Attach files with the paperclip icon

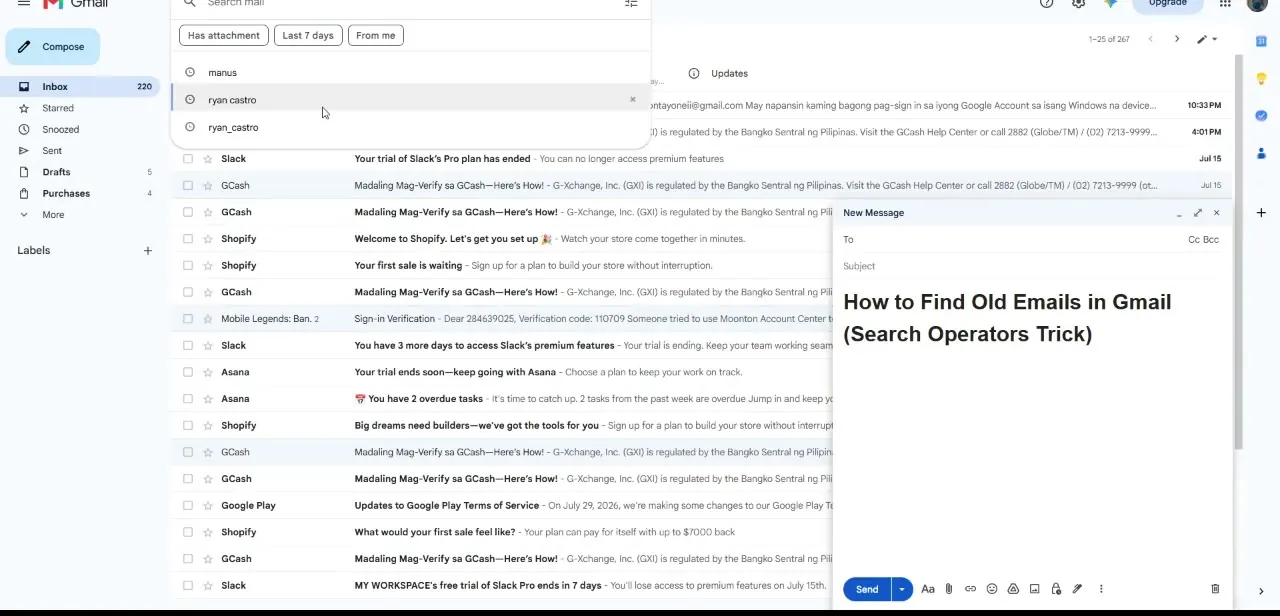(949, 589)
